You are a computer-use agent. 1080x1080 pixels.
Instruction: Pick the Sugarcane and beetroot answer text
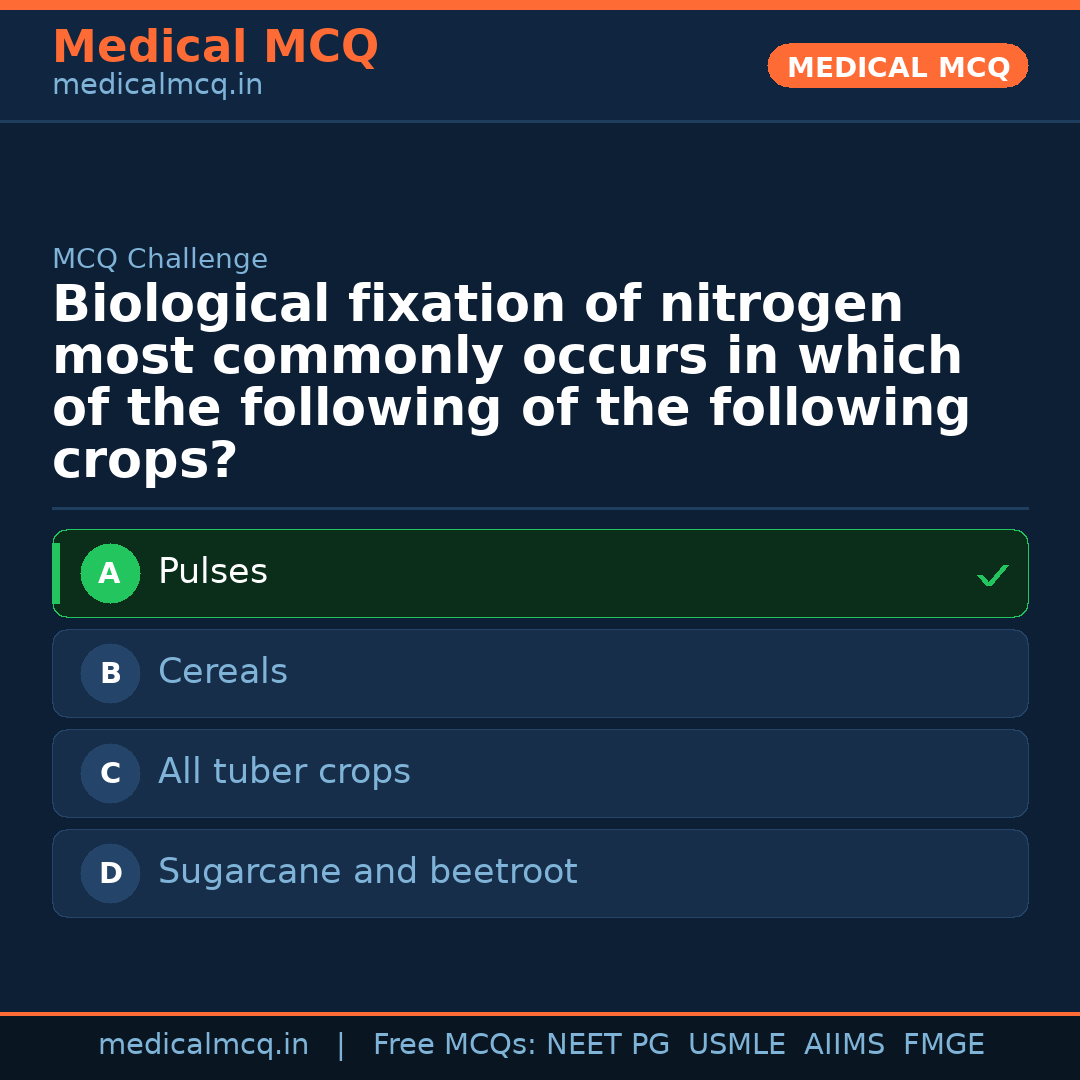[368, 872]
